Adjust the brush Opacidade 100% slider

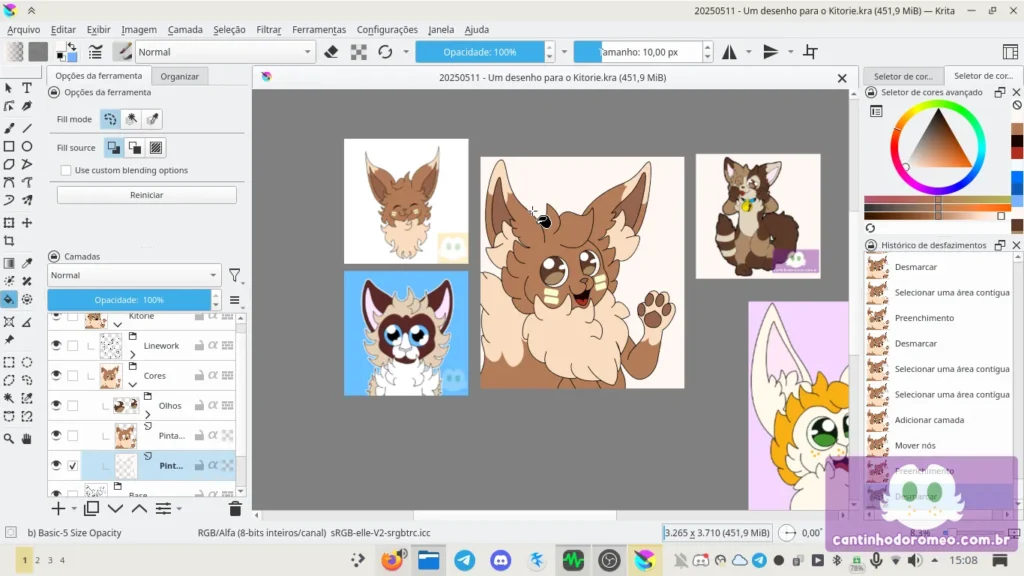(x=479, y=52)
